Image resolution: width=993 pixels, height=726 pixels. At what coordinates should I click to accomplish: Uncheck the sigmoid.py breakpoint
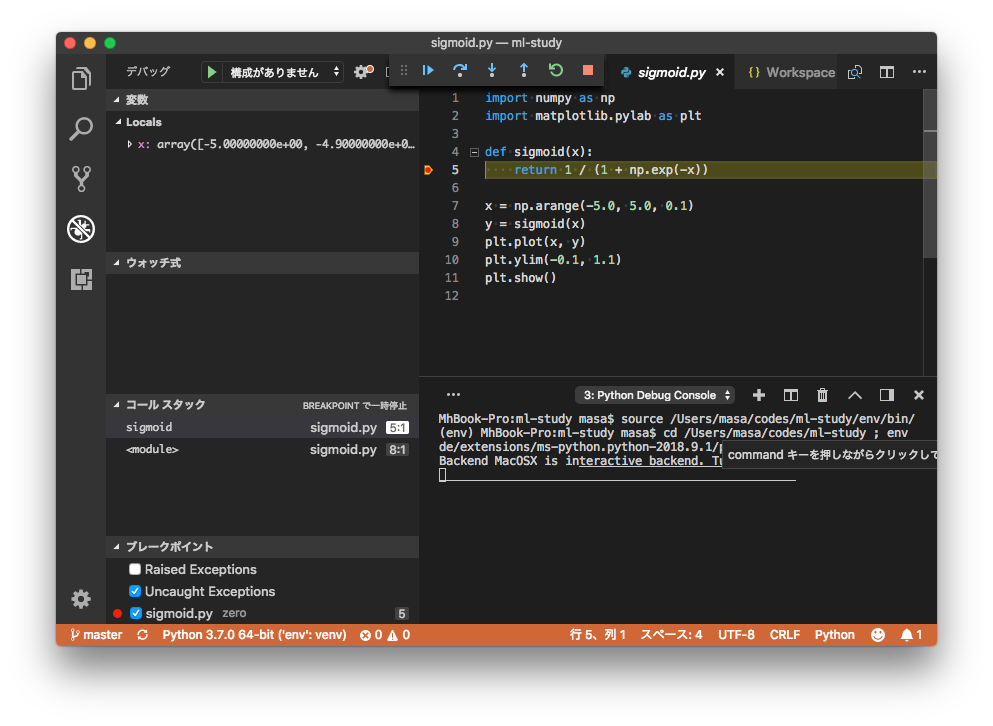point(136,613)
